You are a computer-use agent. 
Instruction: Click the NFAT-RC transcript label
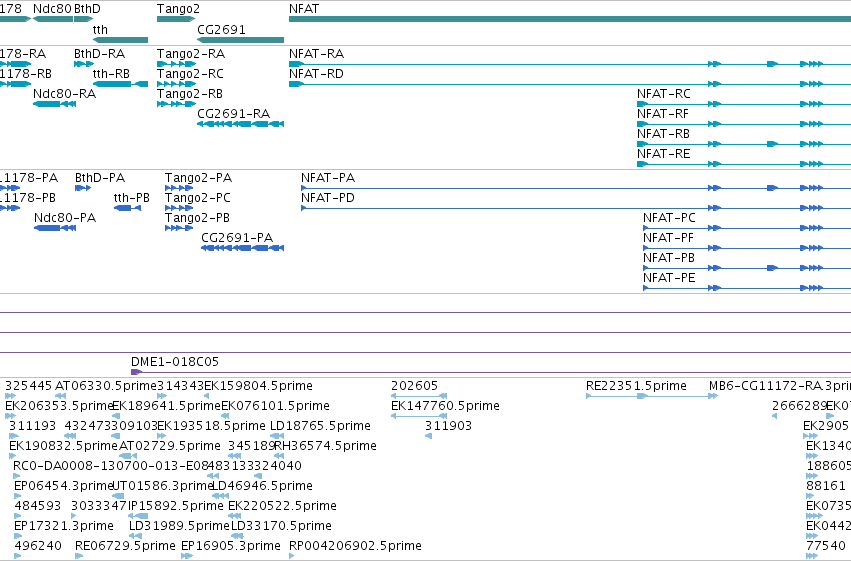tap(664, 94)
